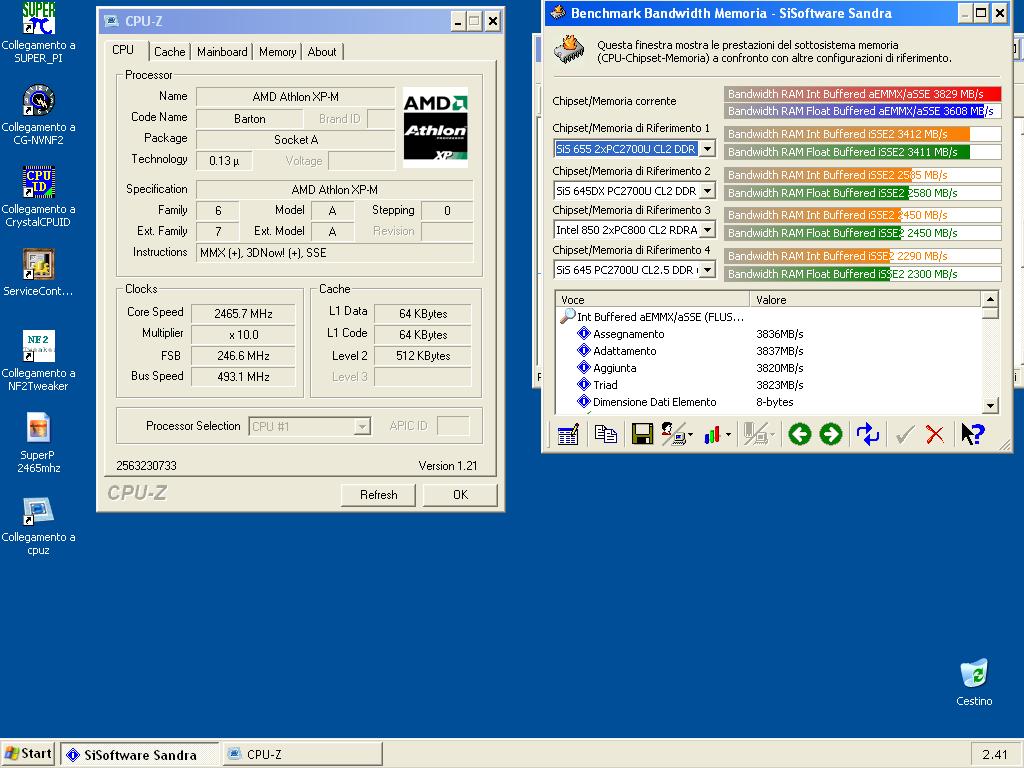Switch to the Cache tab

[x=170, y=52]
